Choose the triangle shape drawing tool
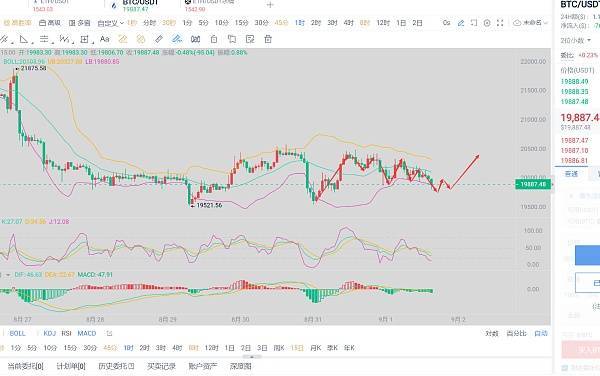The width and height of the screenshot is (600, 376). click(24, 39)
